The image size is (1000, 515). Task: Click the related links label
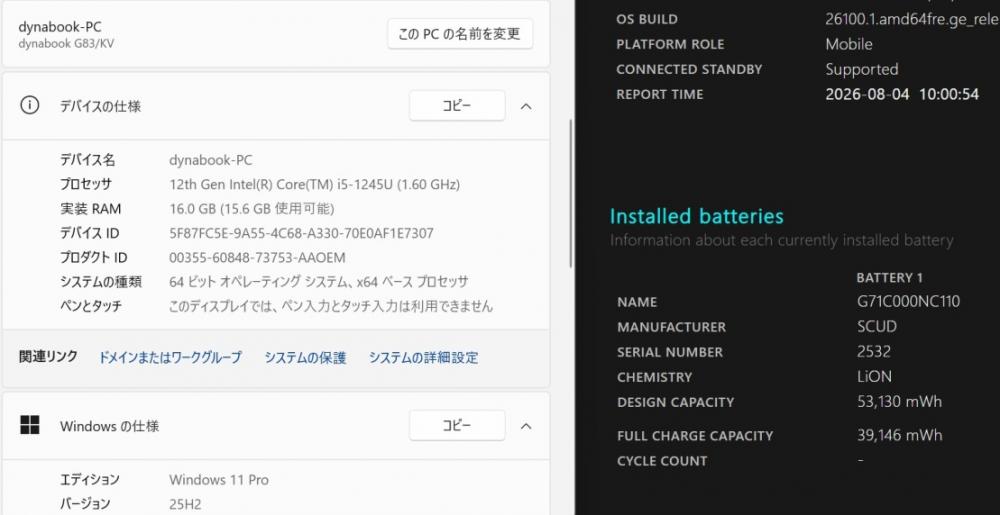[48, 356]
